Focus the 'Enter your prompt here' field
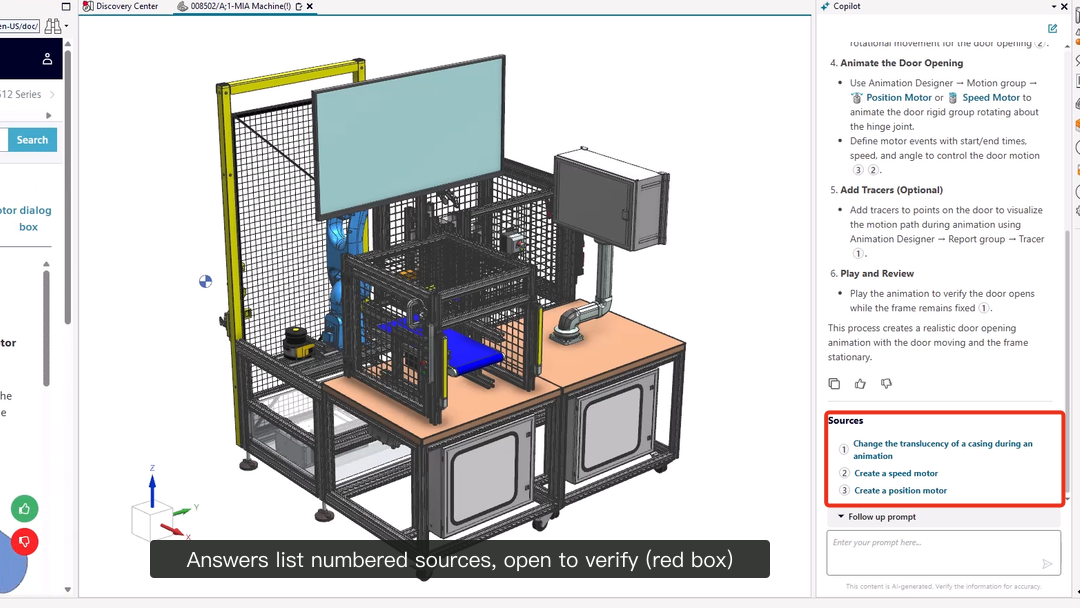The width and height of the screenshot is (1080, 608). (x=944, y=552)
